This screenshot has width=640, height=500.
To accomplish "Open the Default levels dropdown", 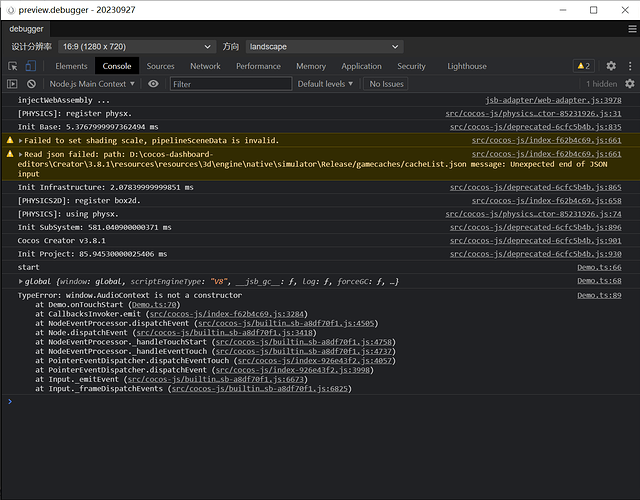I will [325, 84].
